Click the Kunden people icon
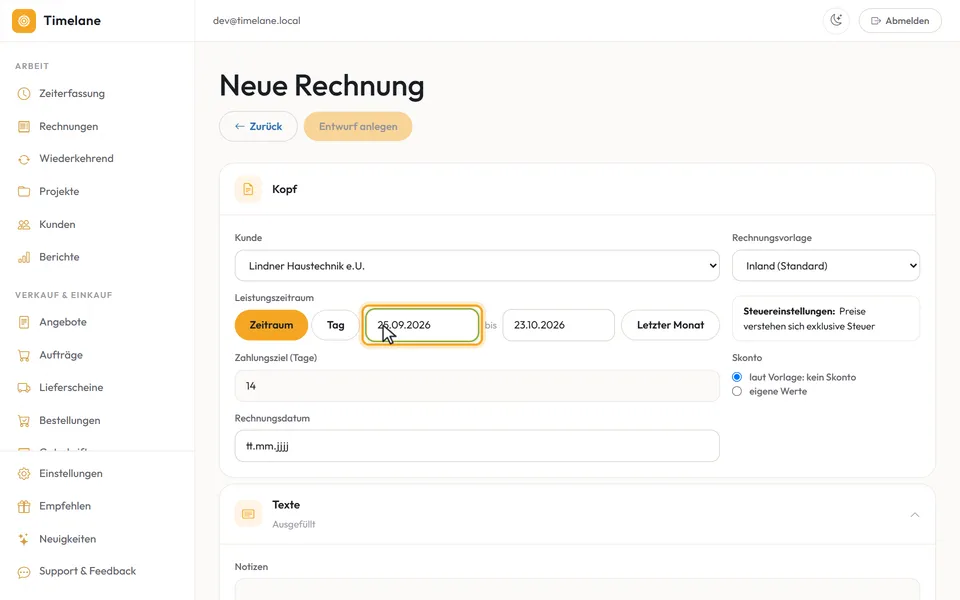The width and height of the screenshot is (960, 600). point(24,225)
